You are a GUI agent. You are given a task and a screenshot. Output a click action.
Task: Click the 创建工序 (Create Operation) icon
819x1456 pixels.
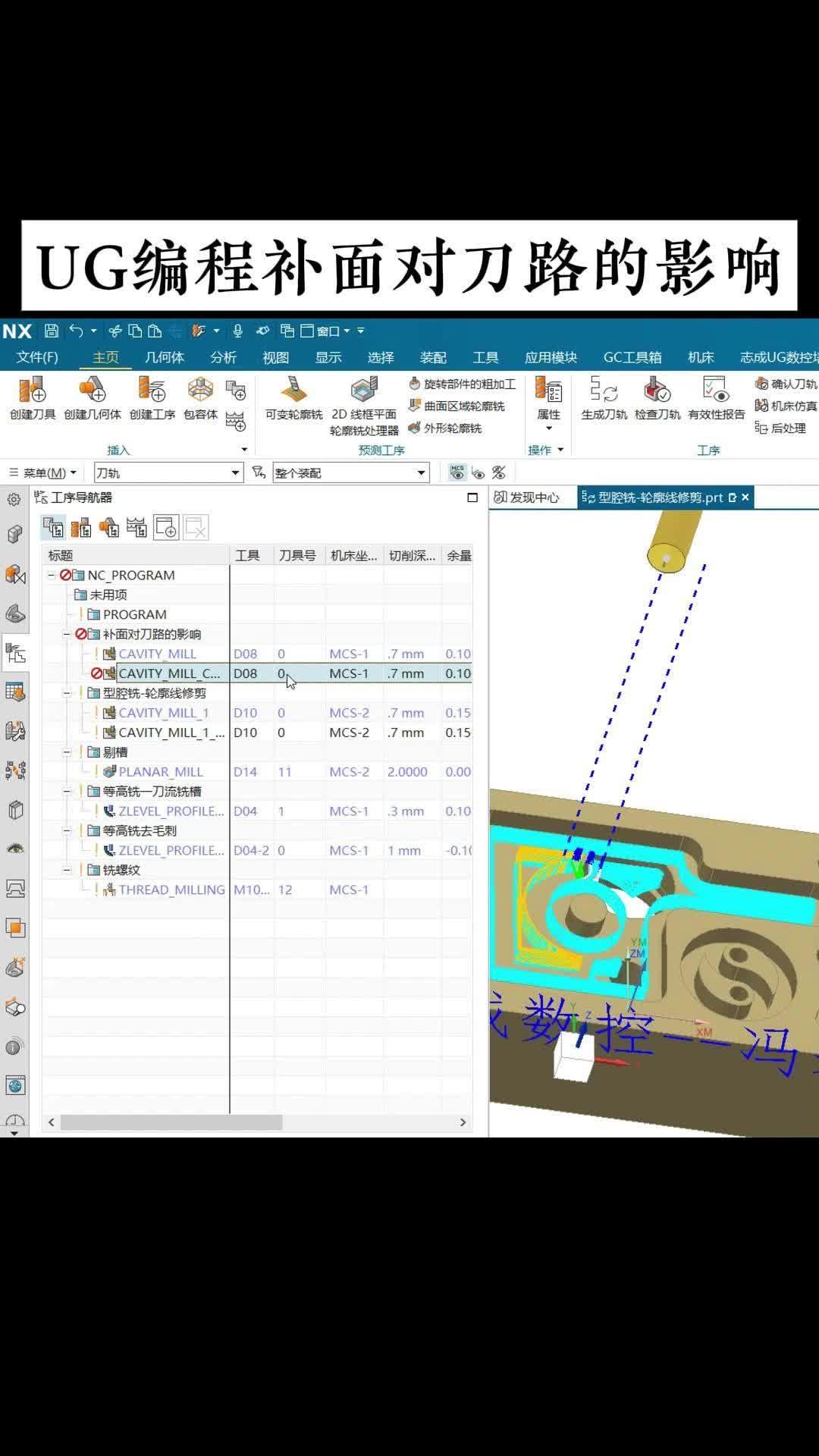pos(152,391)
